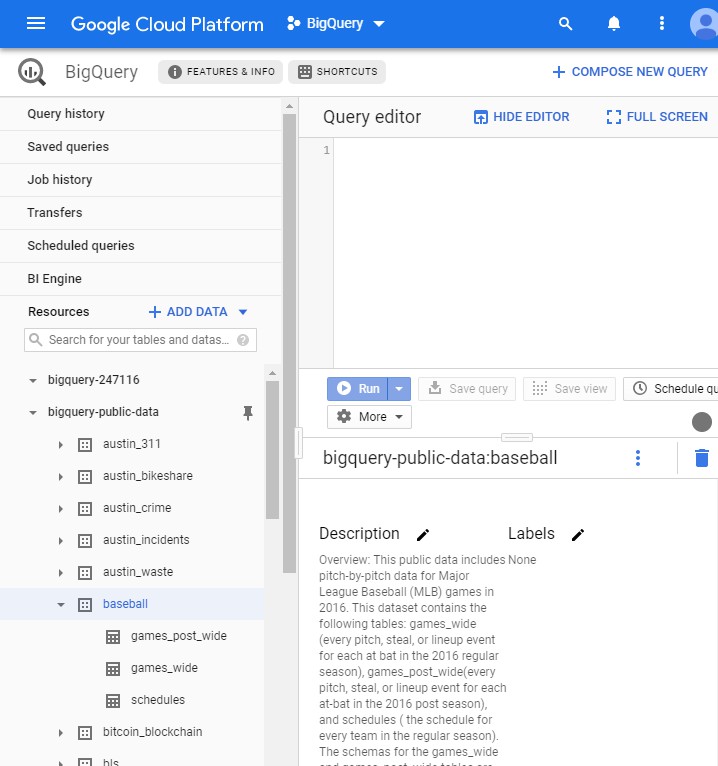Open the hamburger navigation menu
The height and width of the screenshot is (766, 718).
pos(36,24)
